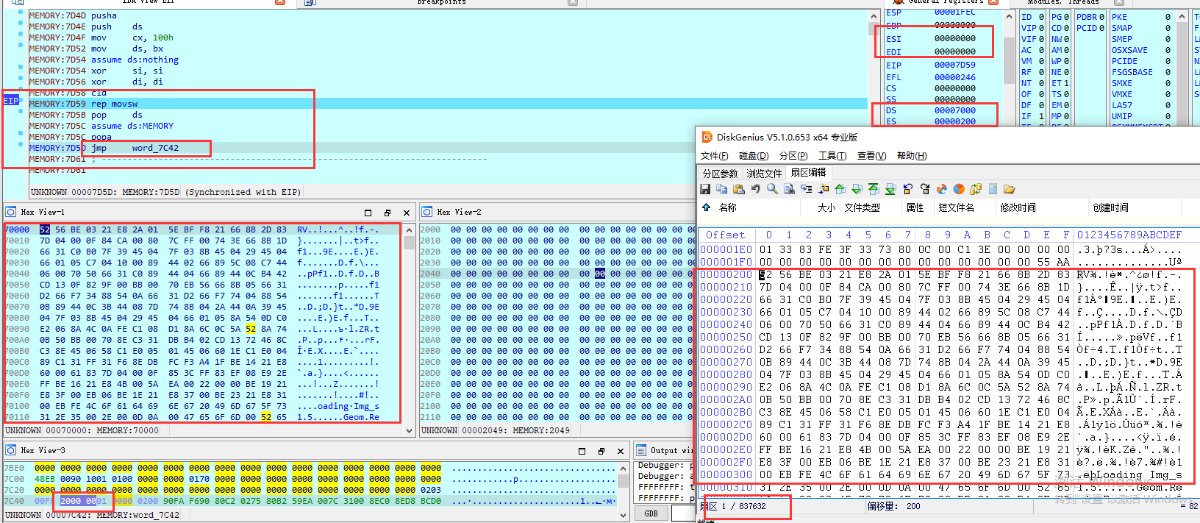Click the DiskGenius save icon in toolbar
The image size is (1200, 523).
(x=705, y=188)
